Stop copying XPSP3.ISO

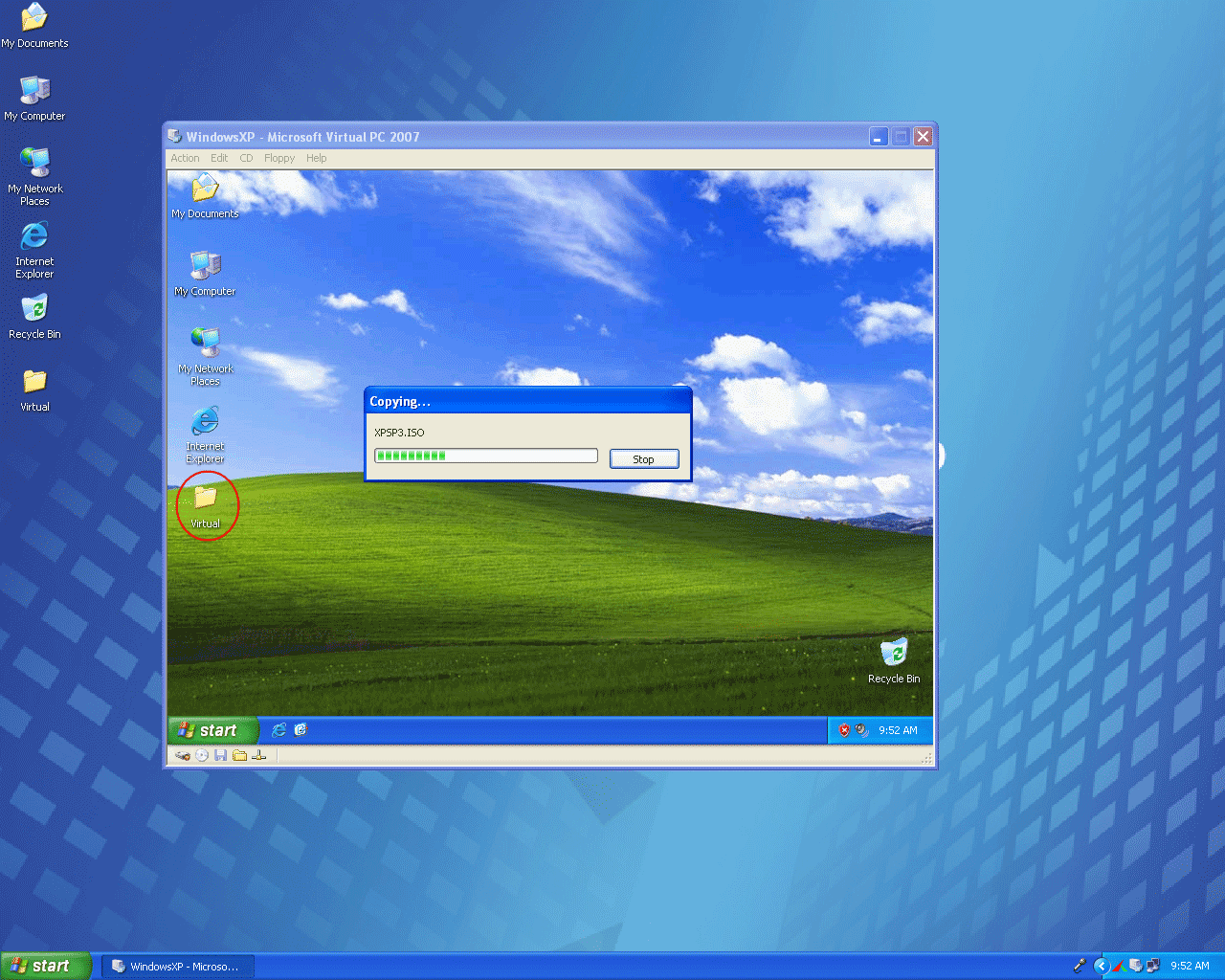click(x=643, y=458)
